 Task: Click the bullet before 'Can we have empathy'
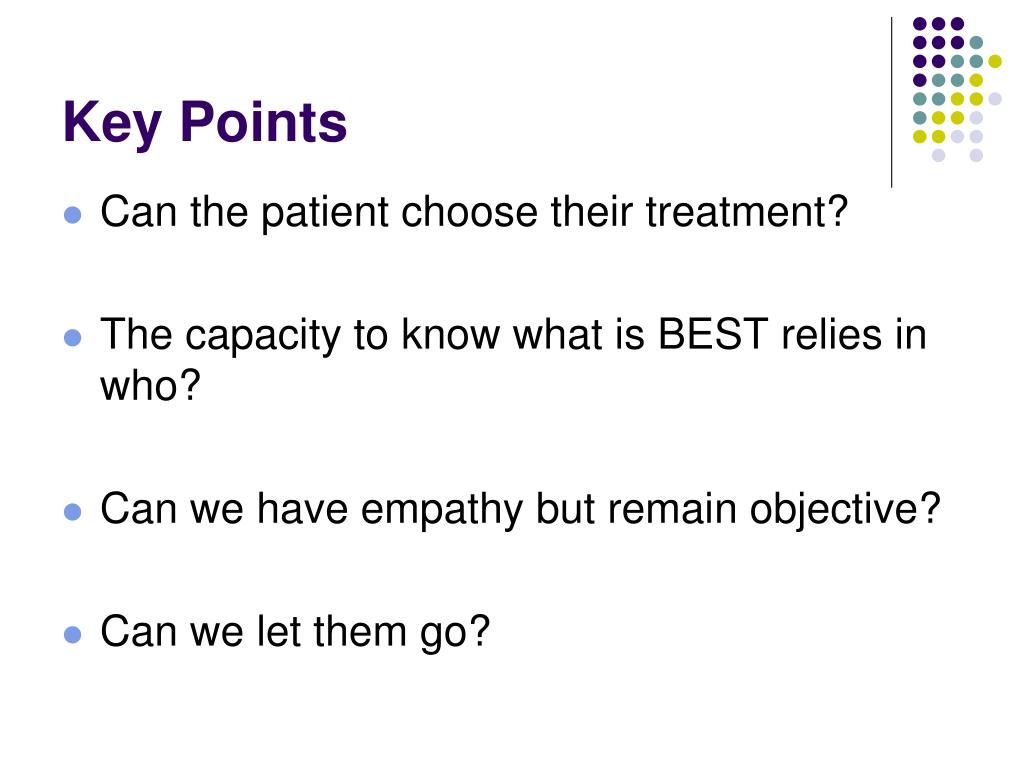point(72,511)
